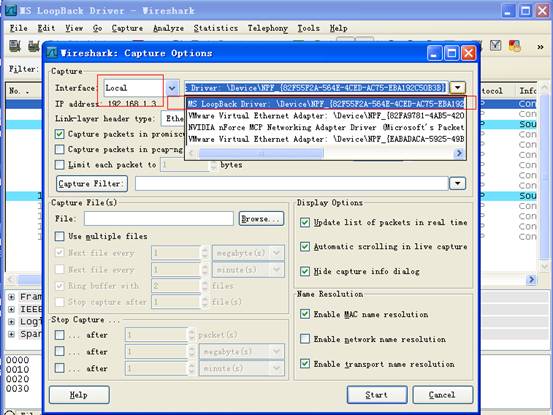Enable capture packets in pcap-ng format
The image size is (553, 415).
[60, 149]
